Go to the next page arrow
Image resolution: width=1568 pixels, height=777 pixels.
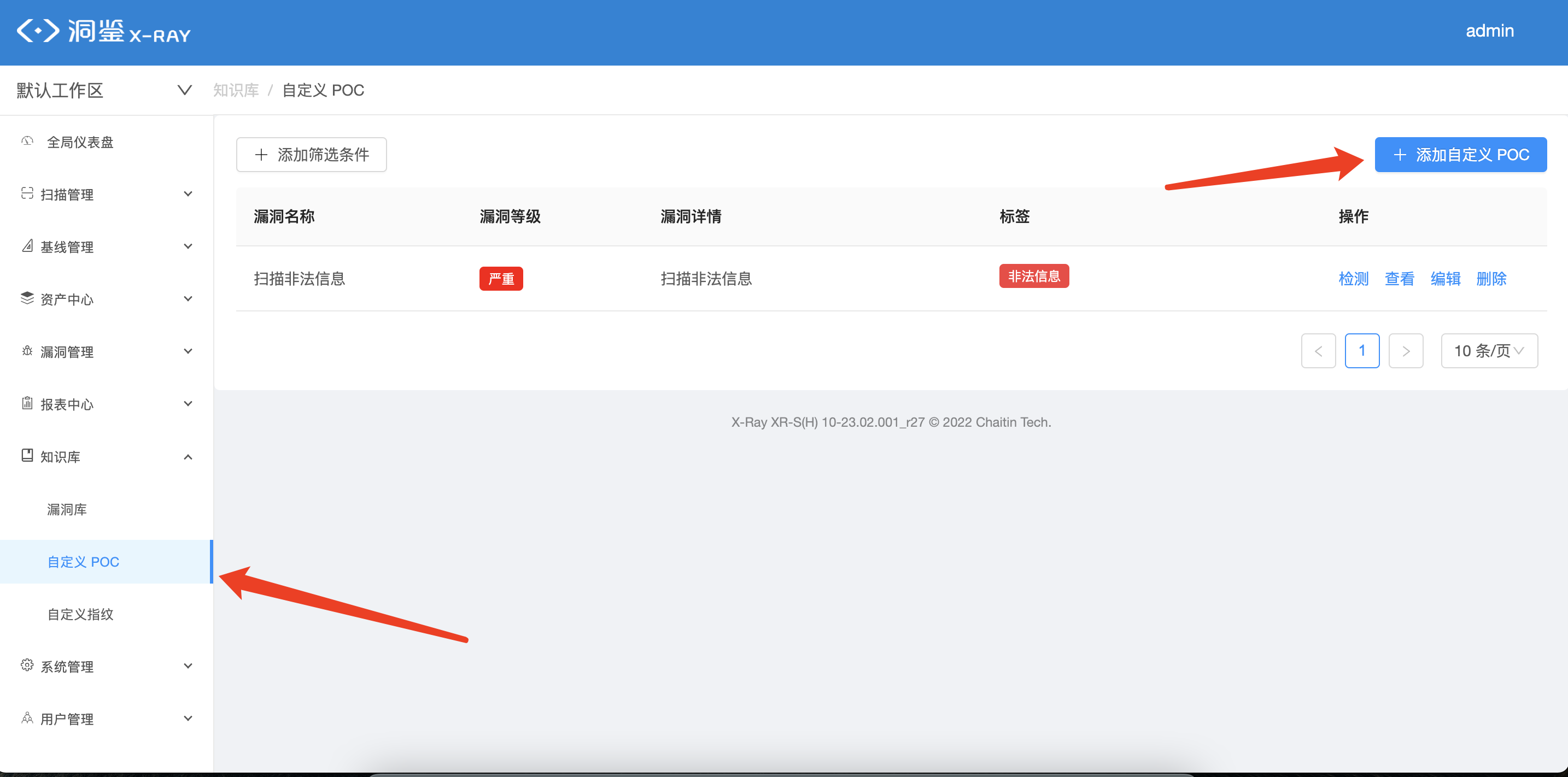pos(1406,351)
